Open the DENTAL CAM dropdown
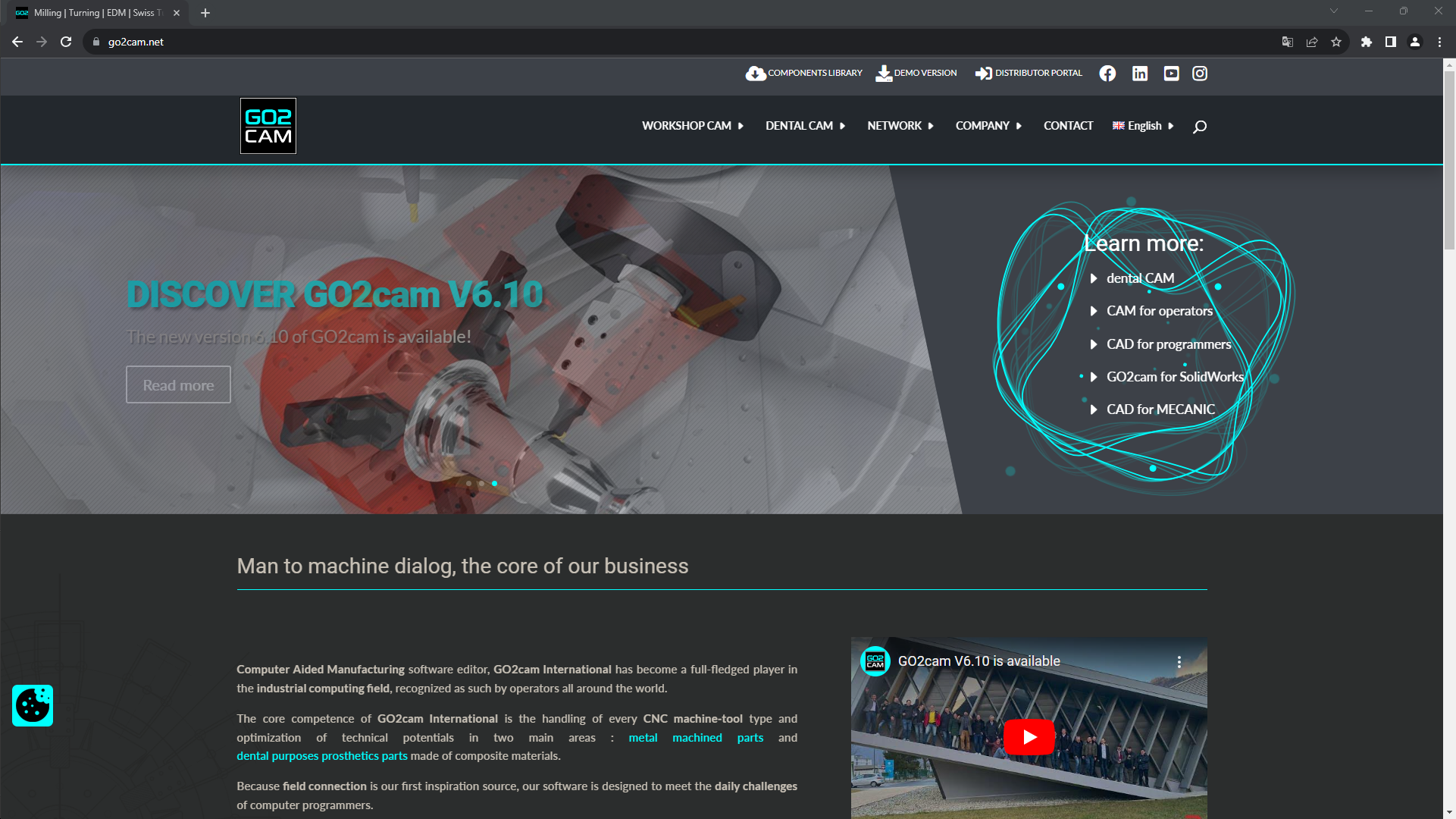The height and width of the screenshot is (819, 1456). tap(799, 126)
